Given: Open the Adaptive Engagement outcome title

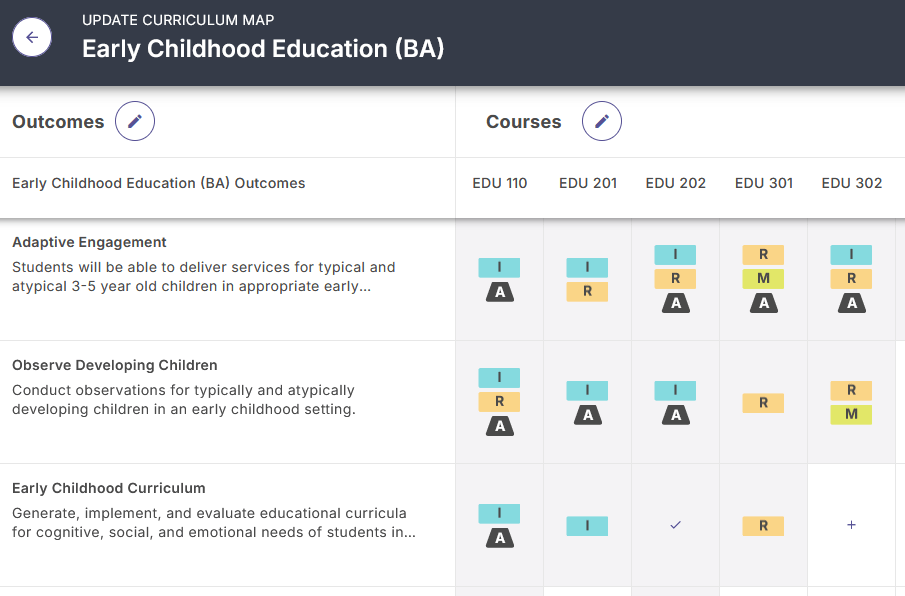Looking at the screenshot, I should coord(89,242).
